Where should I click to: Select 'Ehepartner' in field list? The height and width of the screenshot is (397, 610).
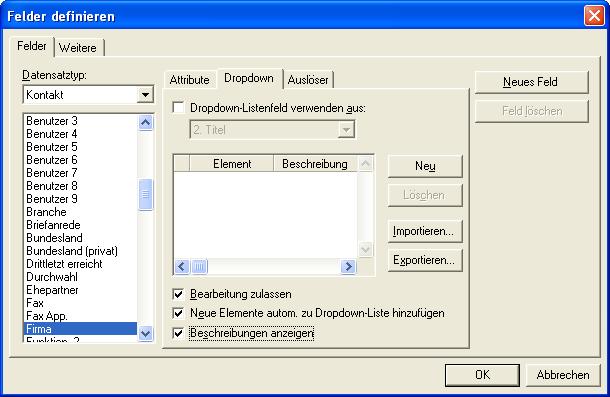(80, 290)
